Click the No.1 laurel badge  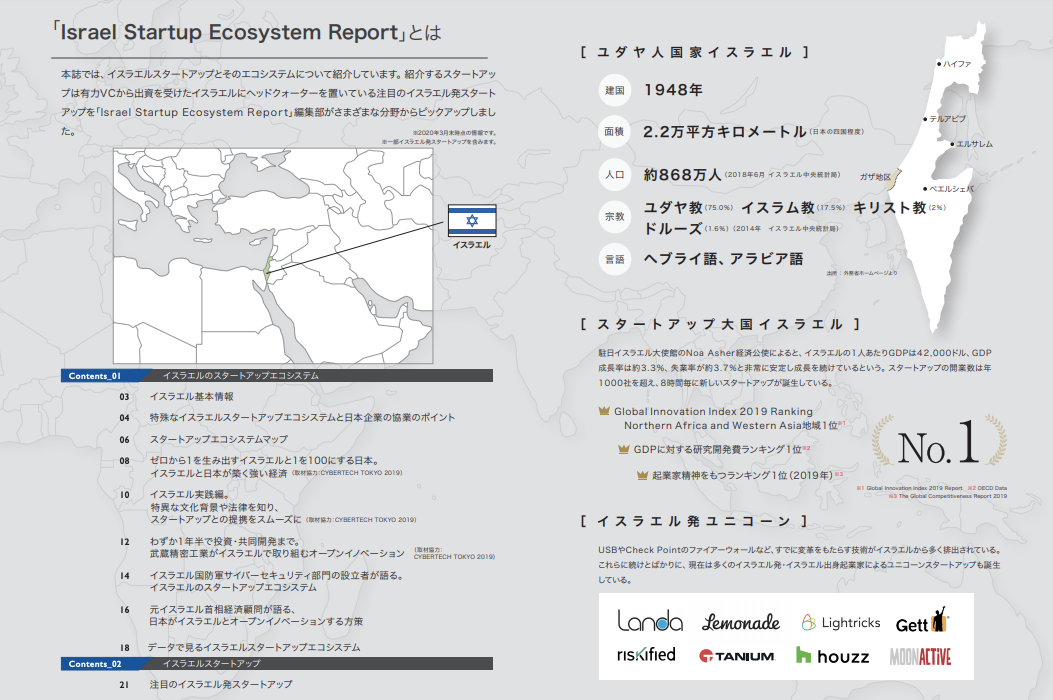(x=939, y=443)
